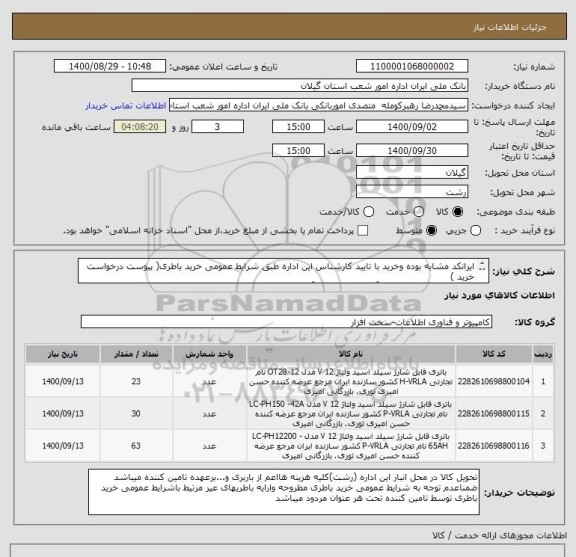The width and height of the screenshot is (576, 557).
Task: Click buyer organization name field
Action: pyautogui.click(x=300, y=86)
